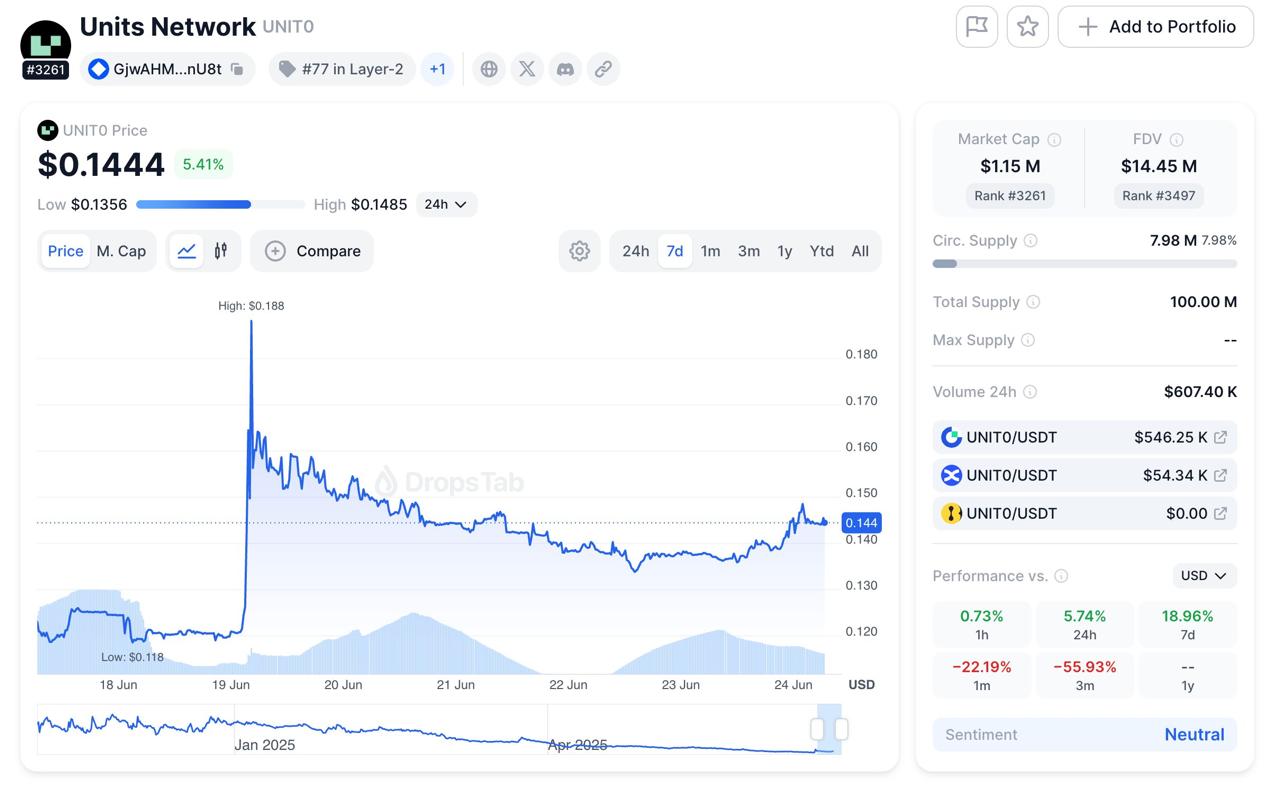
Task: Click third UNIT0/USDT yellow exchange logo
Action: [x=951, y=513]
